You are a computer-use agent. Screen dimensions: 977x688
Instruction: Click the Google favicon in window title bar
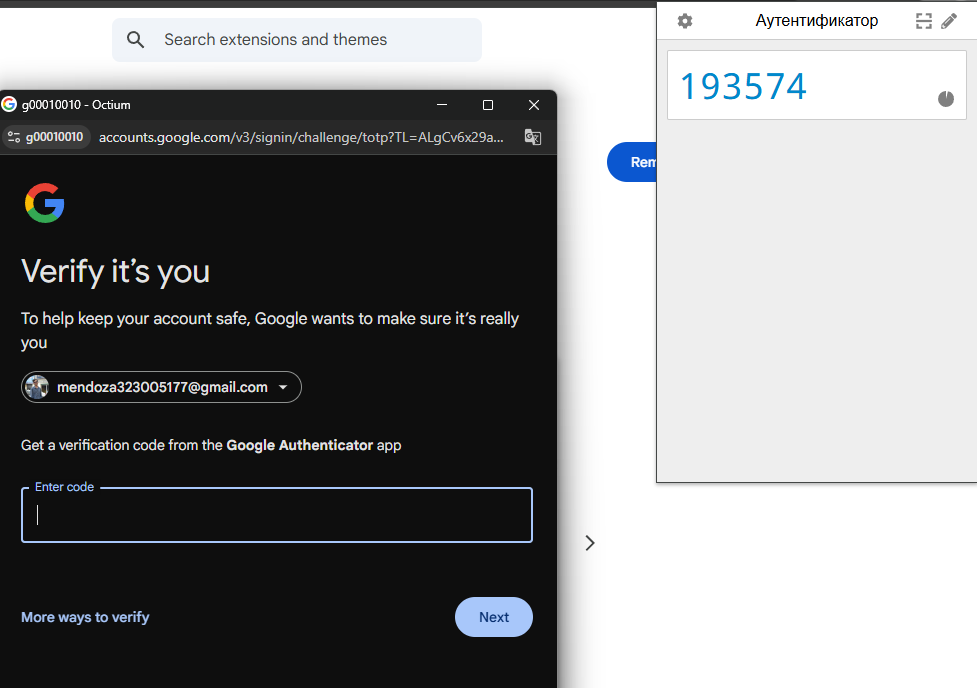point(9,104)
